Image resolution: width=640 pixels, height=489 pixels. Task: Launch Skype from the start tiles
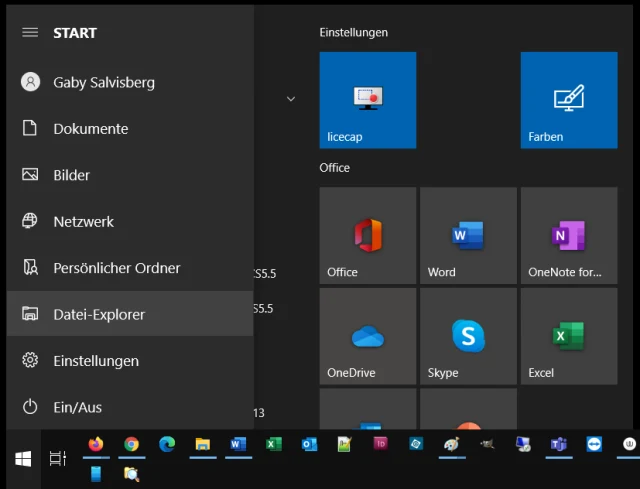468,336
